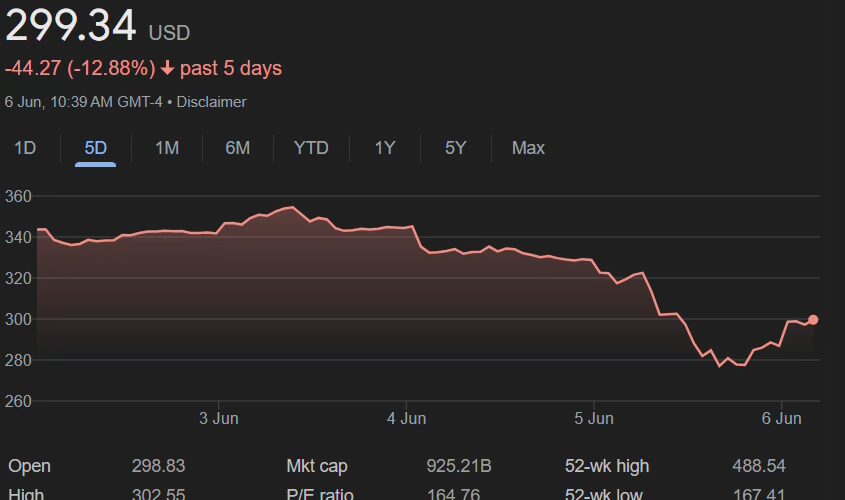Switch to the 1M chart view
The image size is (845, 500).
click(x=166, y=148)
